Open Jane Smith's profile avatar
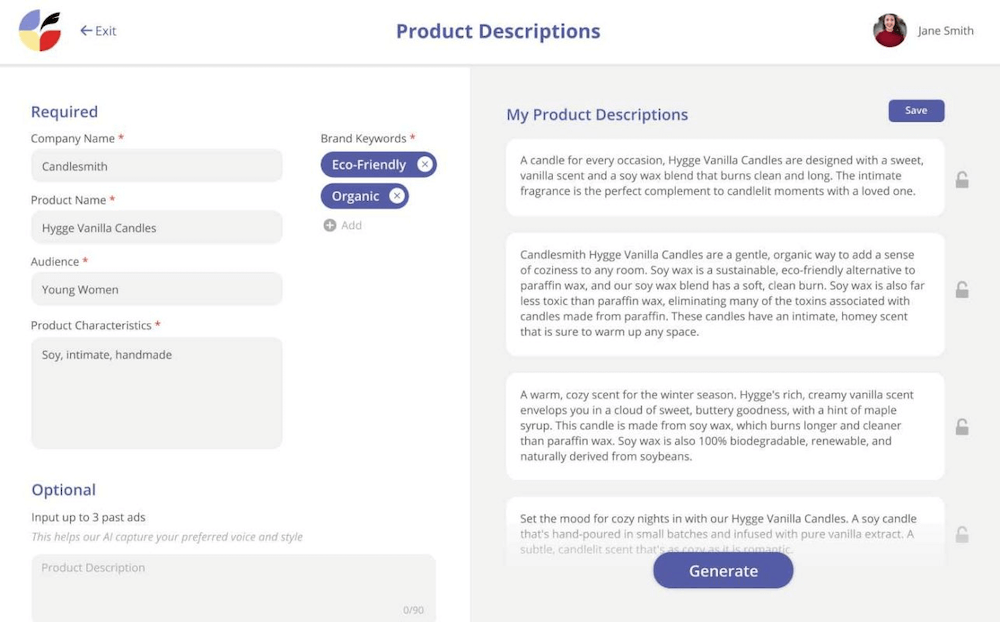1000x622 pixels. tap(889, 31)
